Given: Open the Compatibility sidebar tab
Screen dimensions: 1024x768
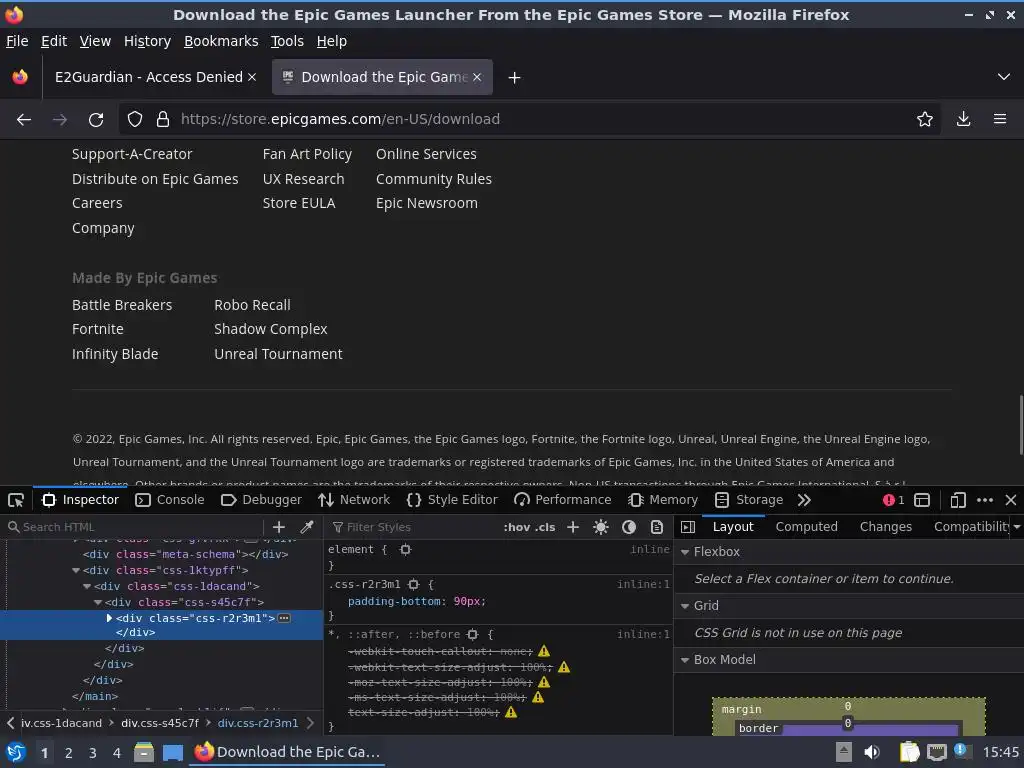Looking at the screenshot, I should 972,527.
